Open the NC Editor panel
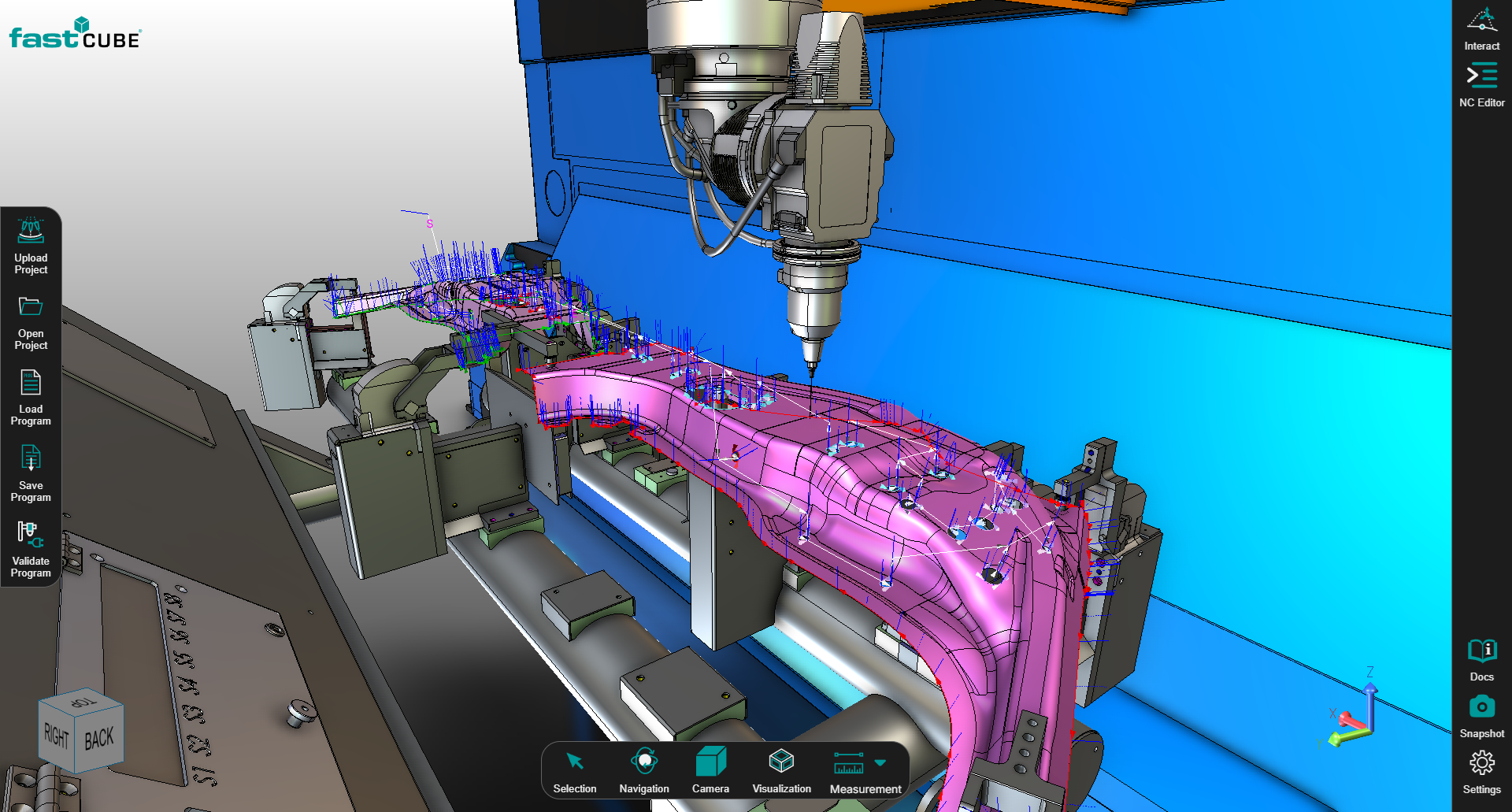Image resolution: width=1512 pixels, height=812 pixels. [x=1481, y=76]
